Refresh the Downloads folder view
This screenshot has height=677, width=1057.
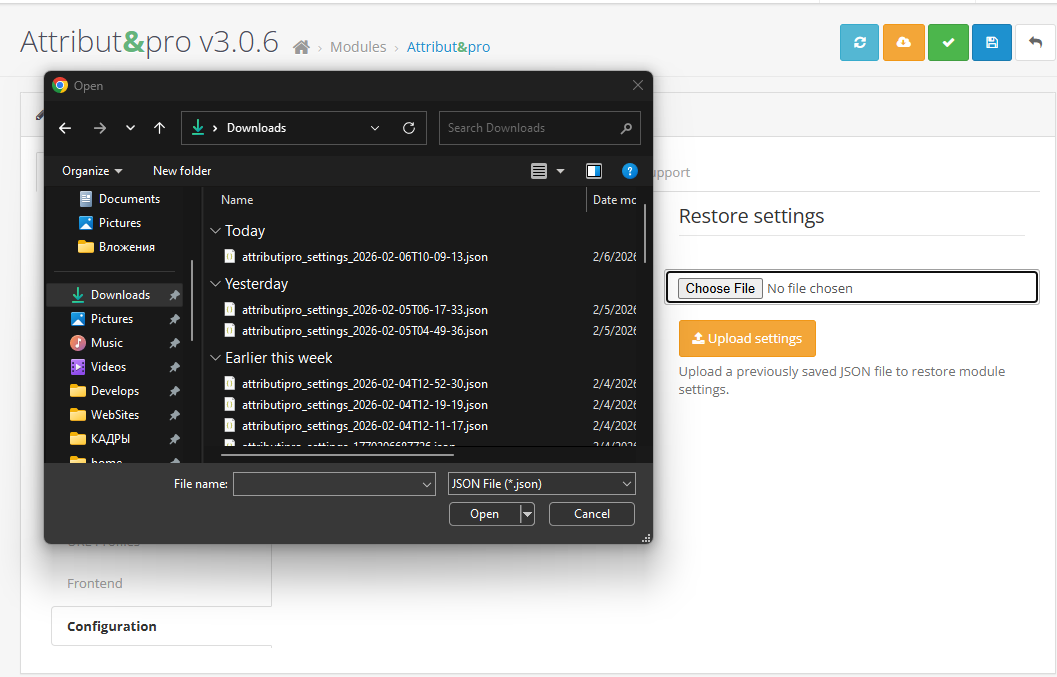click(x=409, y=128)
